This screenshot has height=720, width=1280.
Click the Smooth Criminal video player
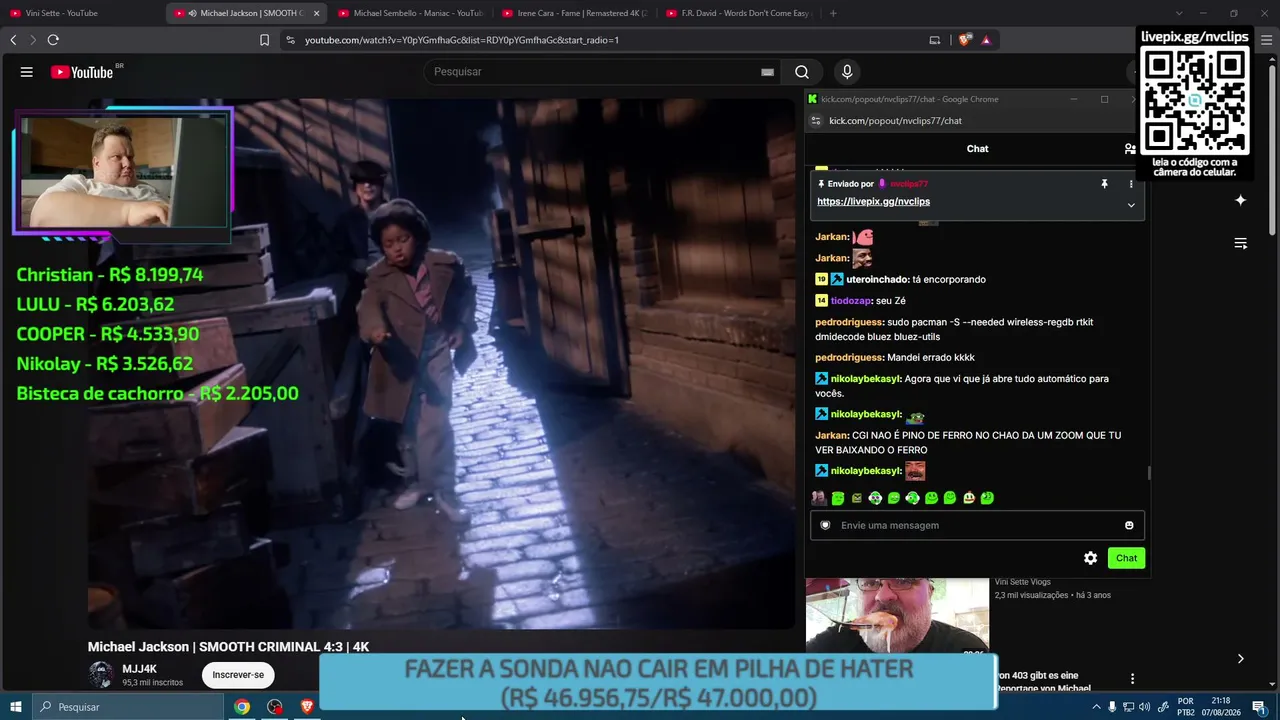441,363
